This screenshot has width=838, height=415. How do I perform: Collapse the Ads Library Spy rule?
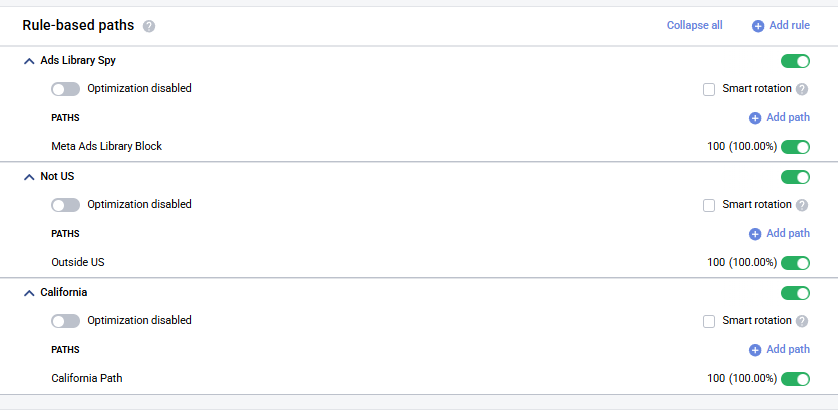[28, 61]
